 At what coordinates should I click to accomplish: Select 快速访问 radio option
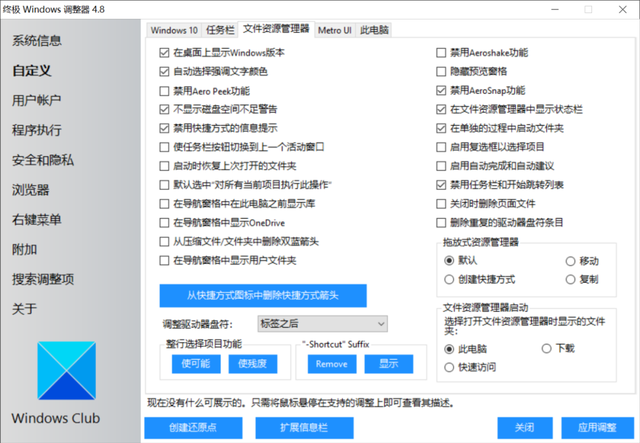449,367
